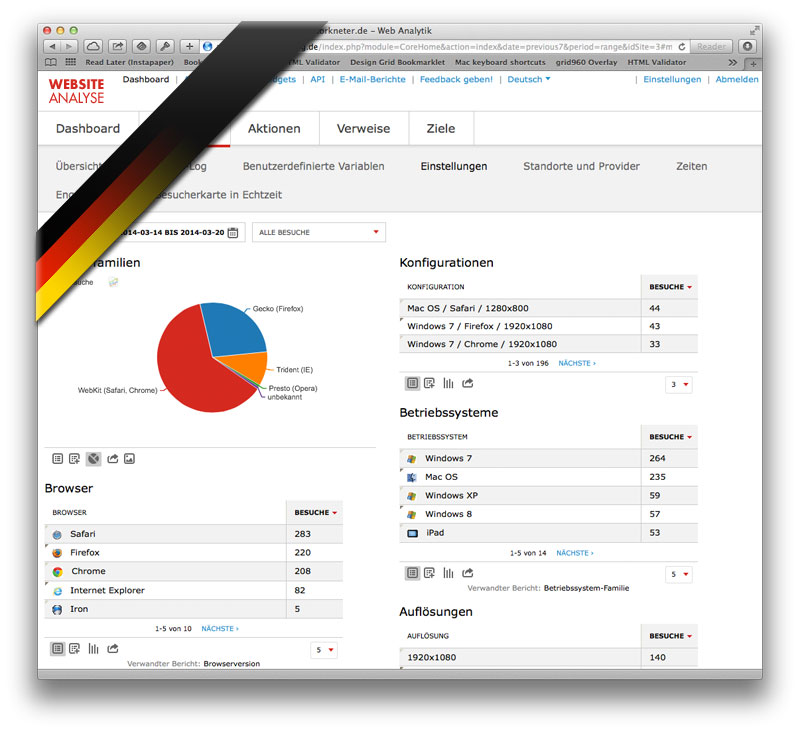
Task: Go back with Safari's back arrow
Action: pos(53,46)
